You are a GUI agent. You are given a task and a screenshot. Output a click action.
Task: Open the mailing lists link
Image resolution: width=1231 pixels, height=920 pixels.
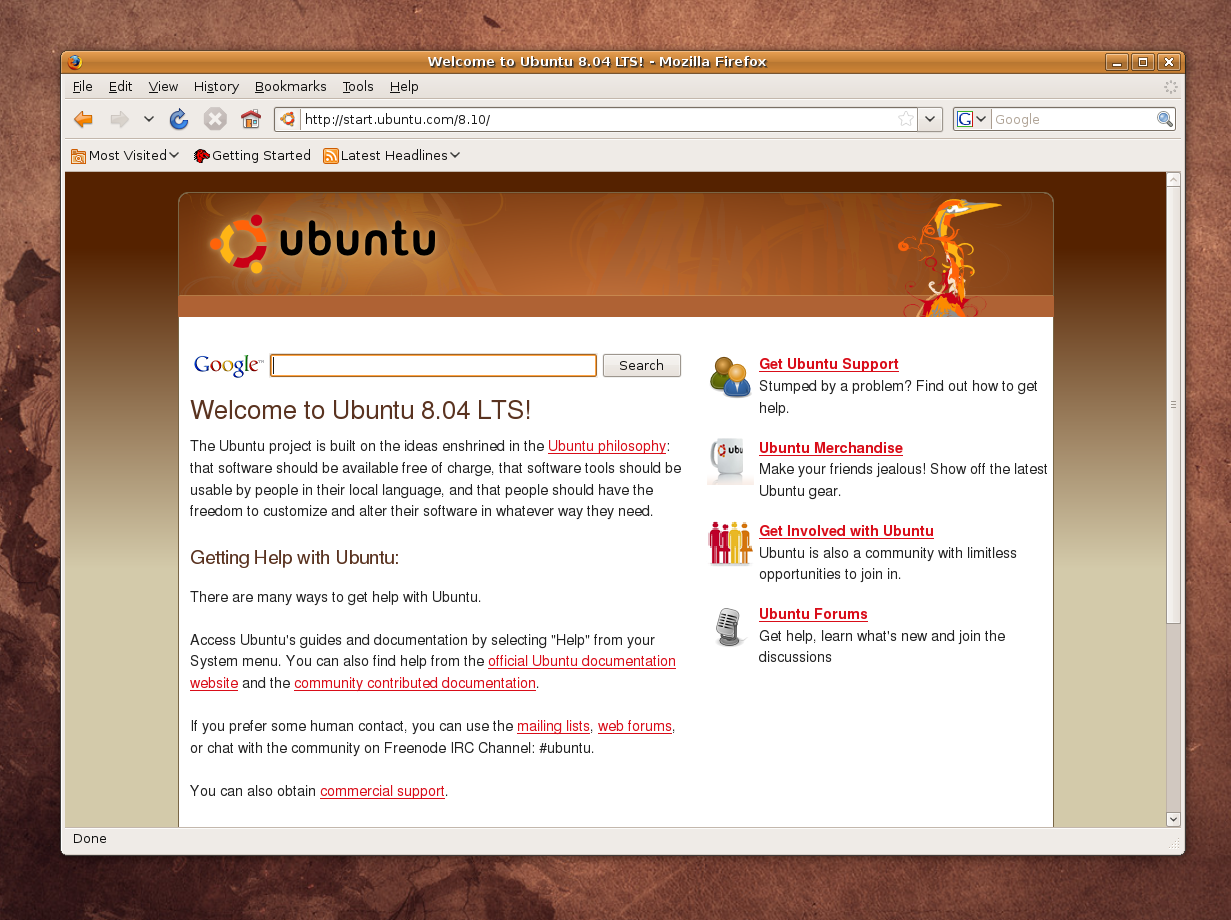click(x=553, y=726)
